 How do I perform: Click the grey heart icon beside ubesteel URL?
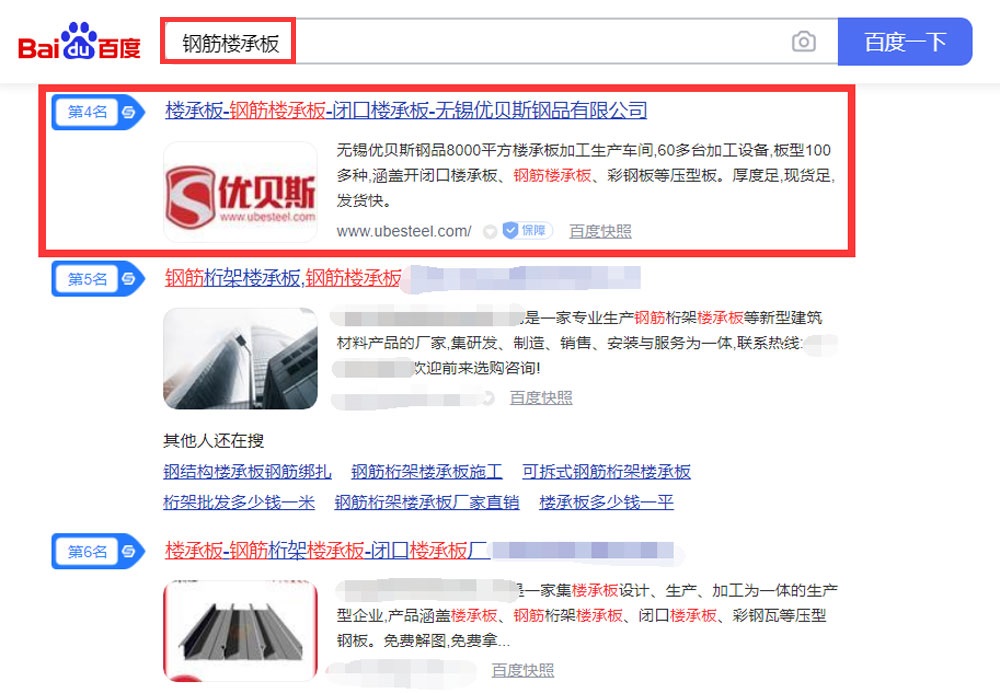tap(490, 231)
